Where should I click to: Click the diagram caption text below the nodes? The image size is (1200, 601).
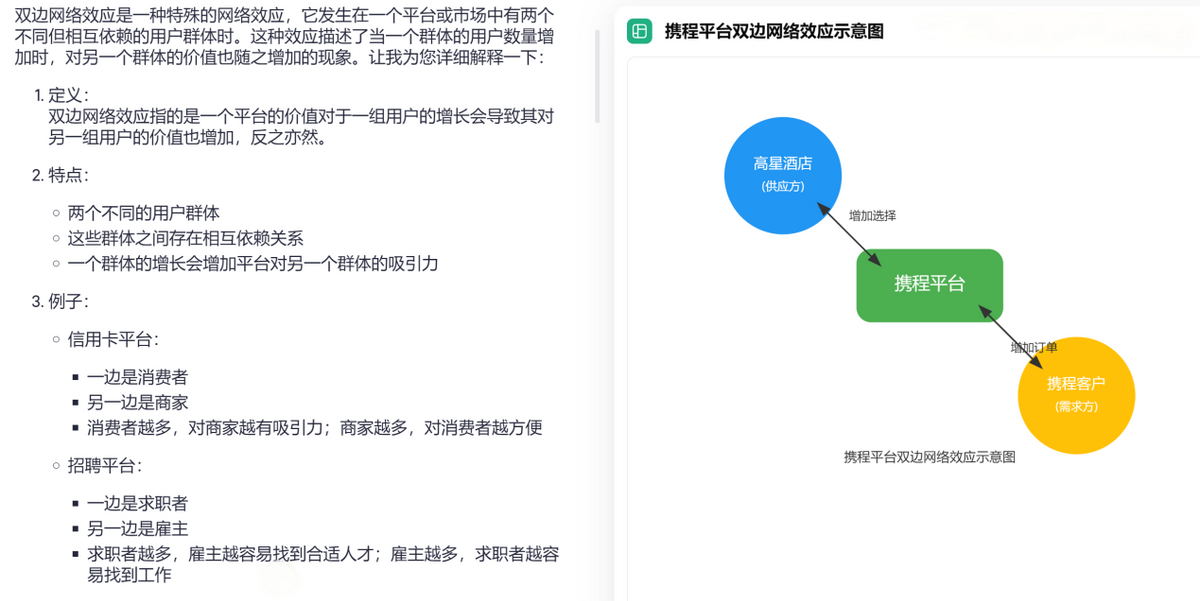[930, 457]
